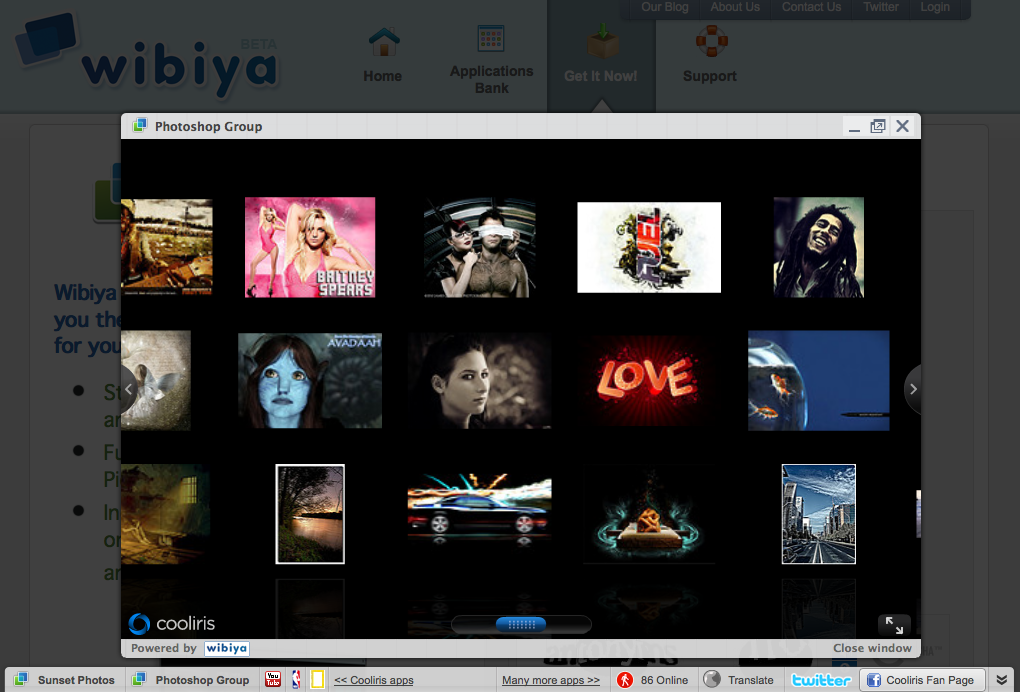This screenshot has height=692, width=1020.
Task: Click the Cooliris logo
Action: coord(172,624)
